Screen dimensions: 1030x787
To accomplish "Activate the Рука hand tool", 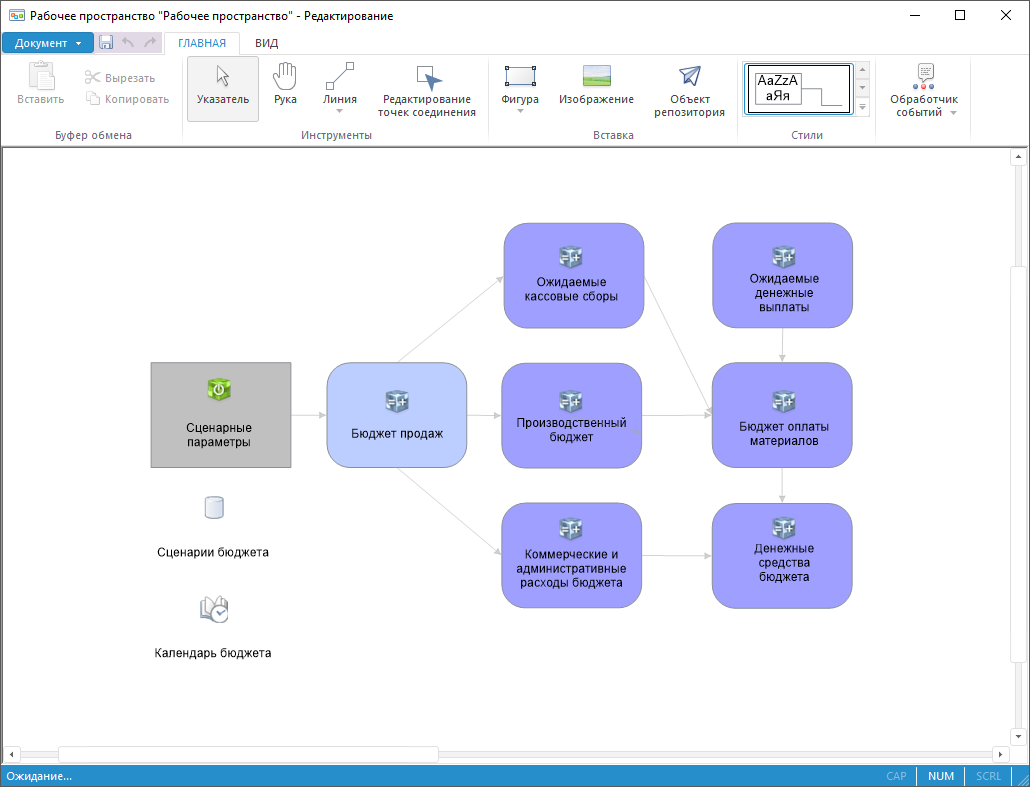I will [285, 85].
